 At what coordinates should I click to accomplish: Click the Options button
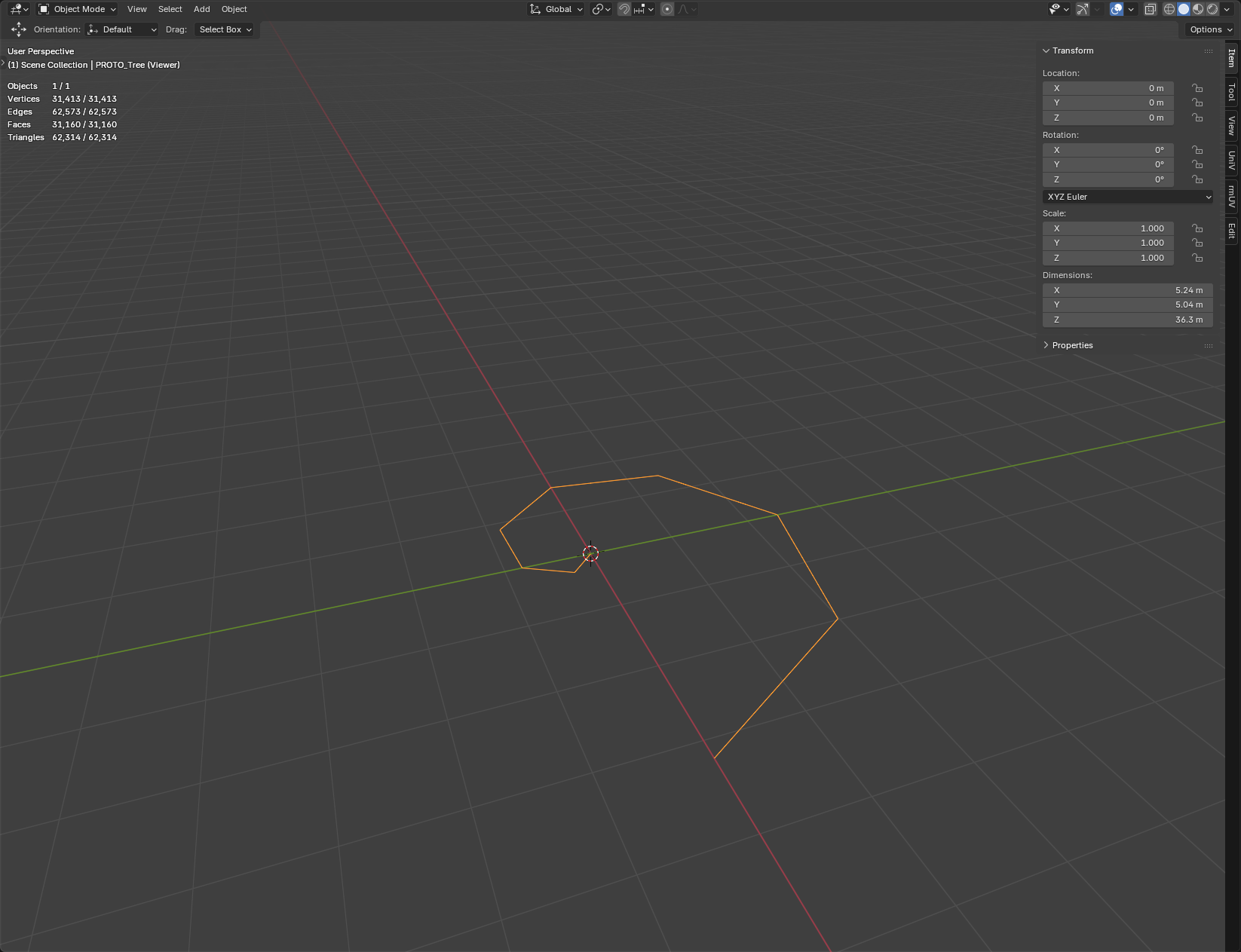click(x=1211, y=29)
